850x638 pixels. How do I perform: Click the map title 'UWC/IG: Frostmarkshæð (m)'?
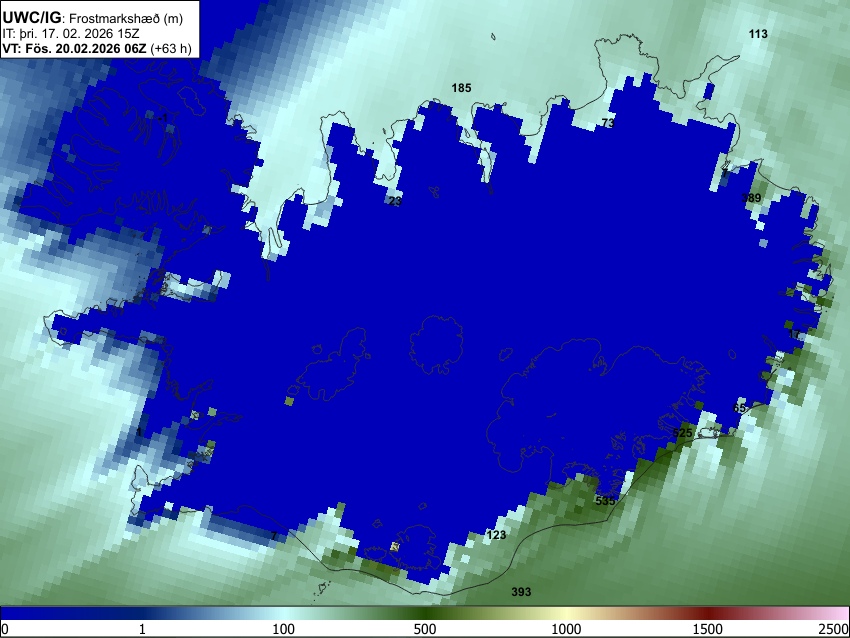pyautogui.click(x=93, y=18)
